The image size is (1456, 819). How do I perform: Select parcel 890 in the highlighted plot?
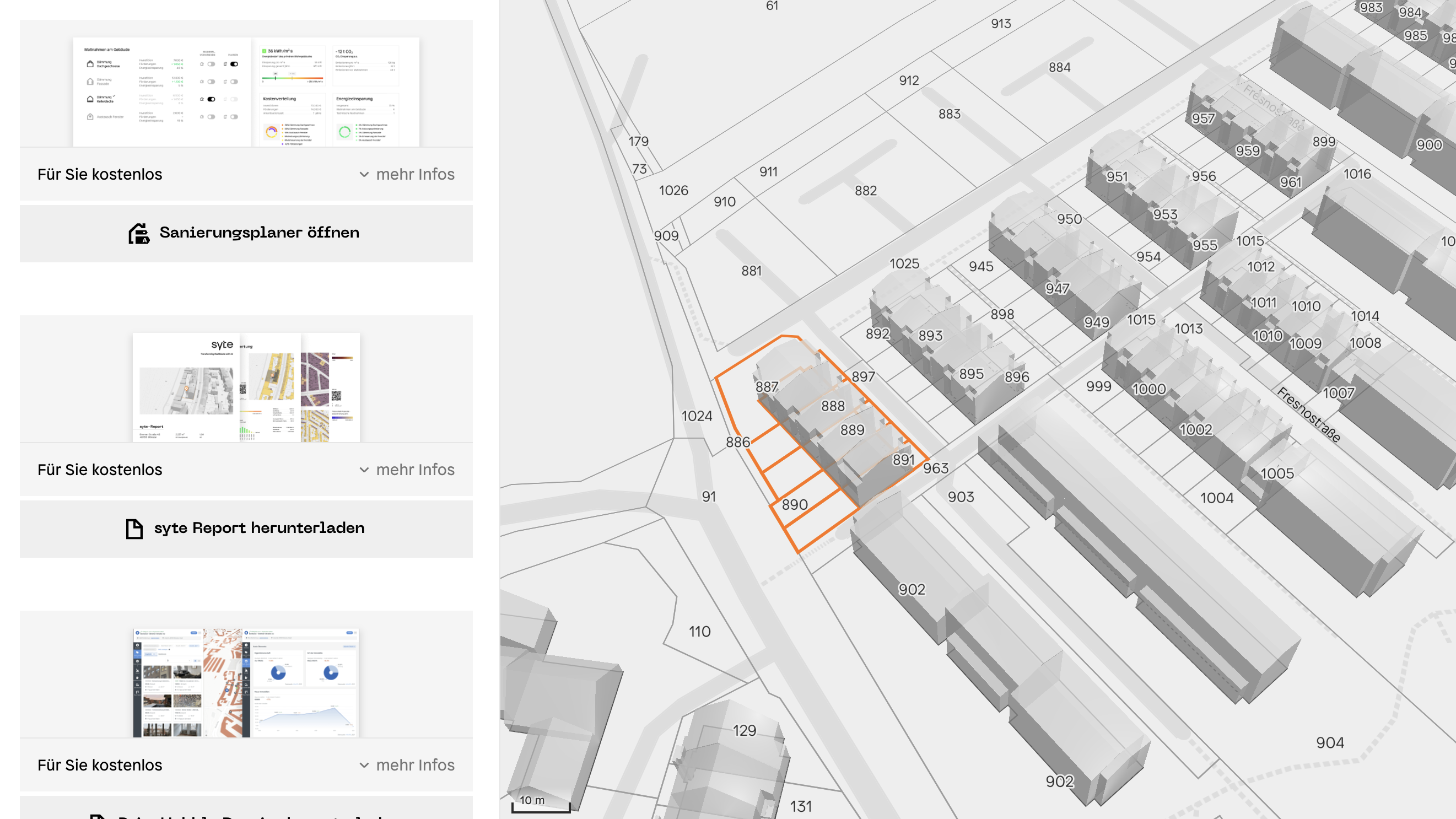click(x=794, y=504)
